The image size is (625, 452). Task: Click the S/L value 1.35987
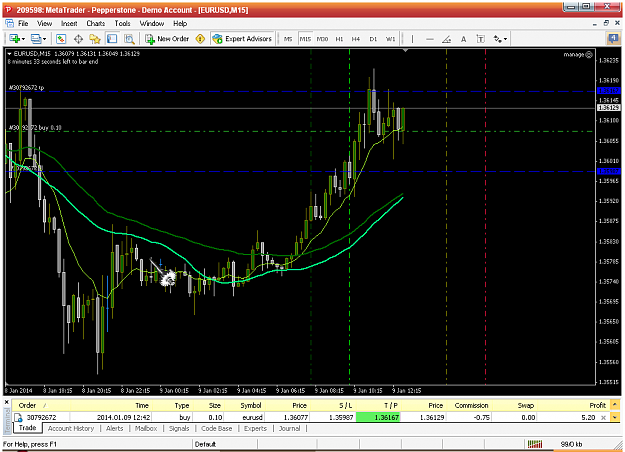340,417
